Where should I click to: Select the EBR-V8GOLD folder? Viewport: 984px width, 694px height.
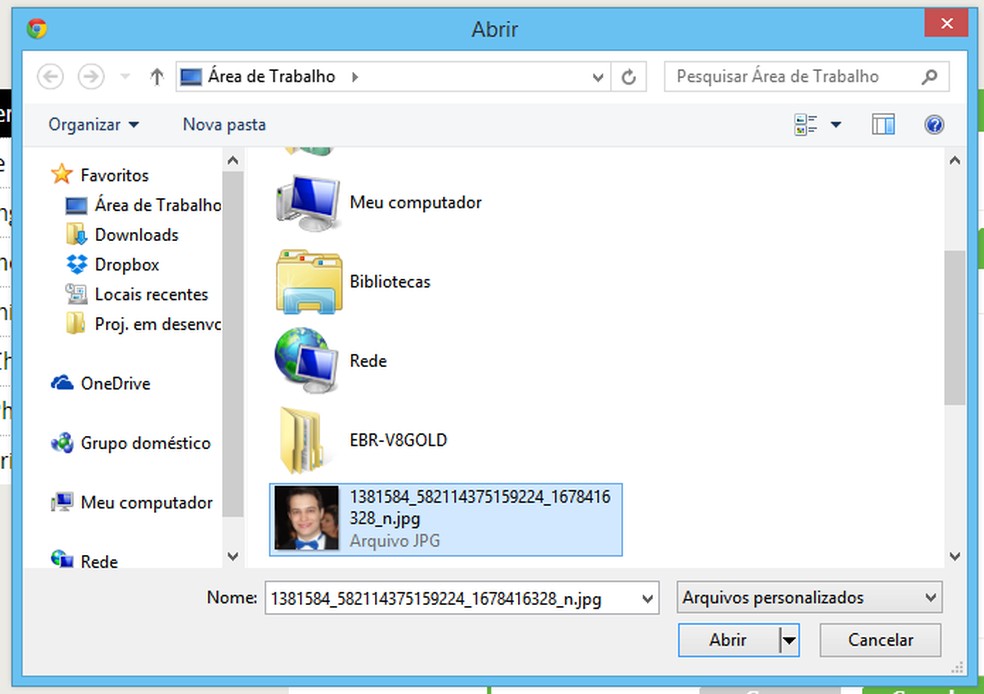[360, 440]
